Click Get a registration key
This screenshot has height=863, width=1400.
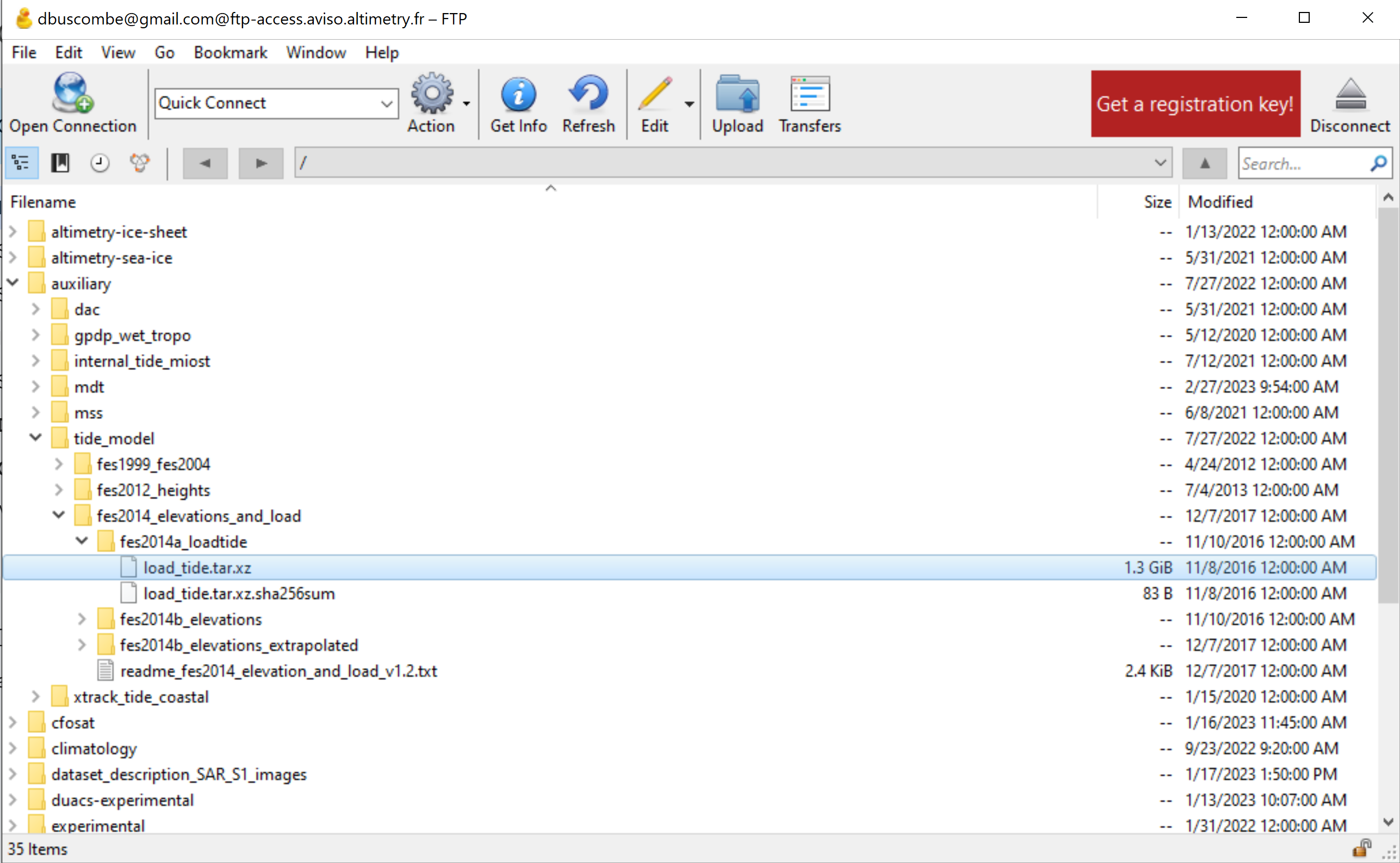pyautogui.click(x=1194, y=103)
